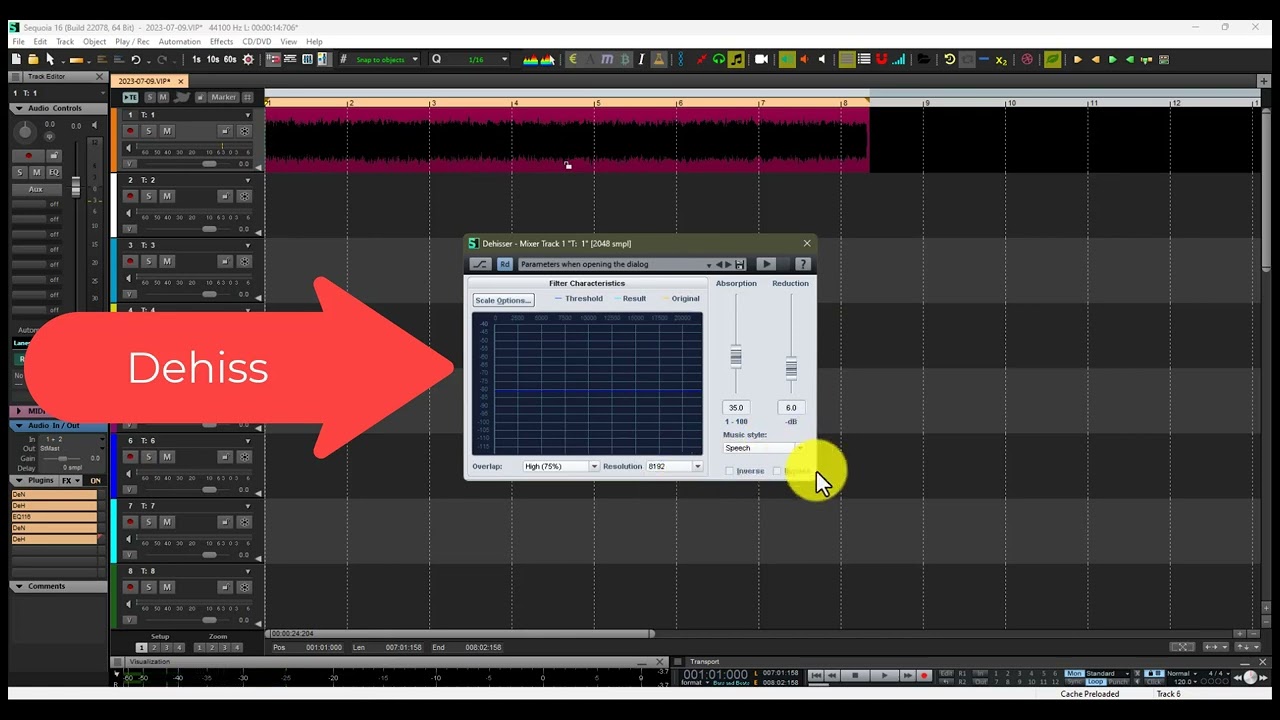
Task: Click the Undo arrow in the toolbar
Action: click(x=135, y=59)
